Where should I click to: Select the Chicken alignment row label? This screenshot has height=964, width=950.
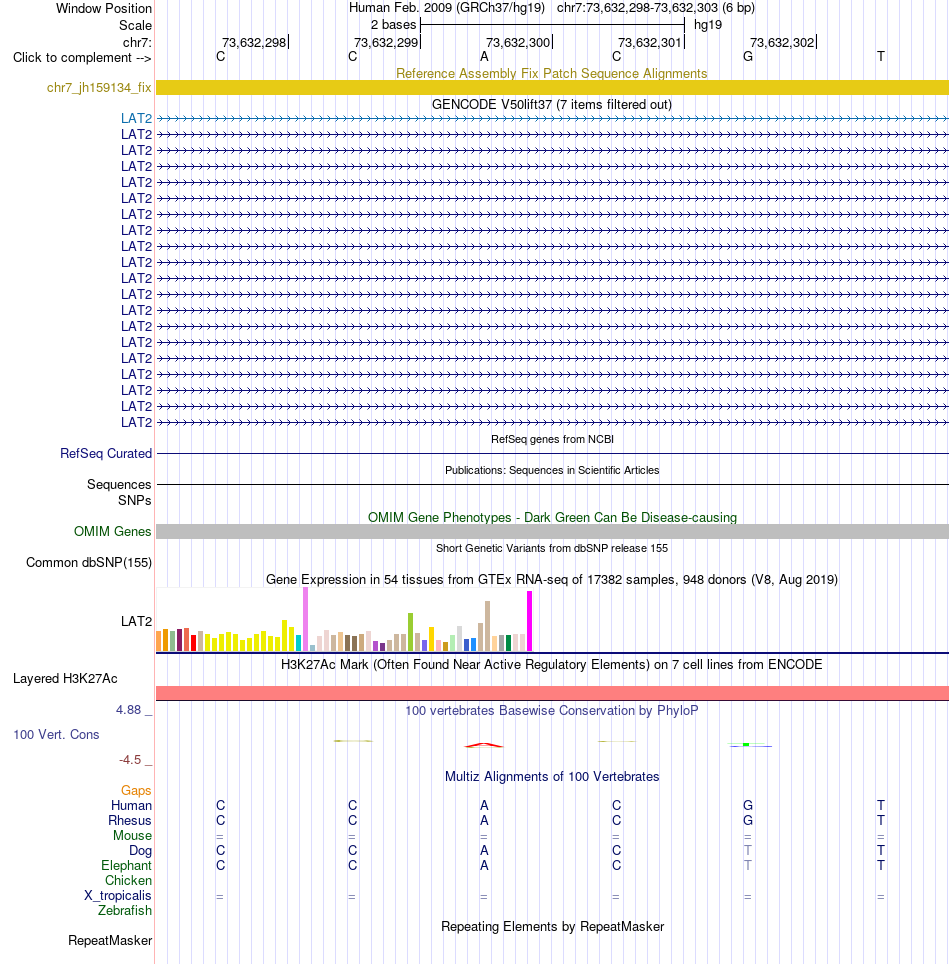point(128,880)
